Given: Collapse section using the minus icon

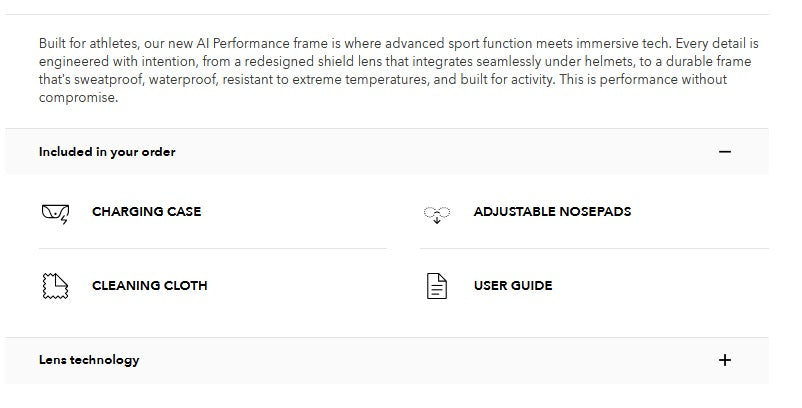Looking at the screenshot, I should tap(725, 152).
